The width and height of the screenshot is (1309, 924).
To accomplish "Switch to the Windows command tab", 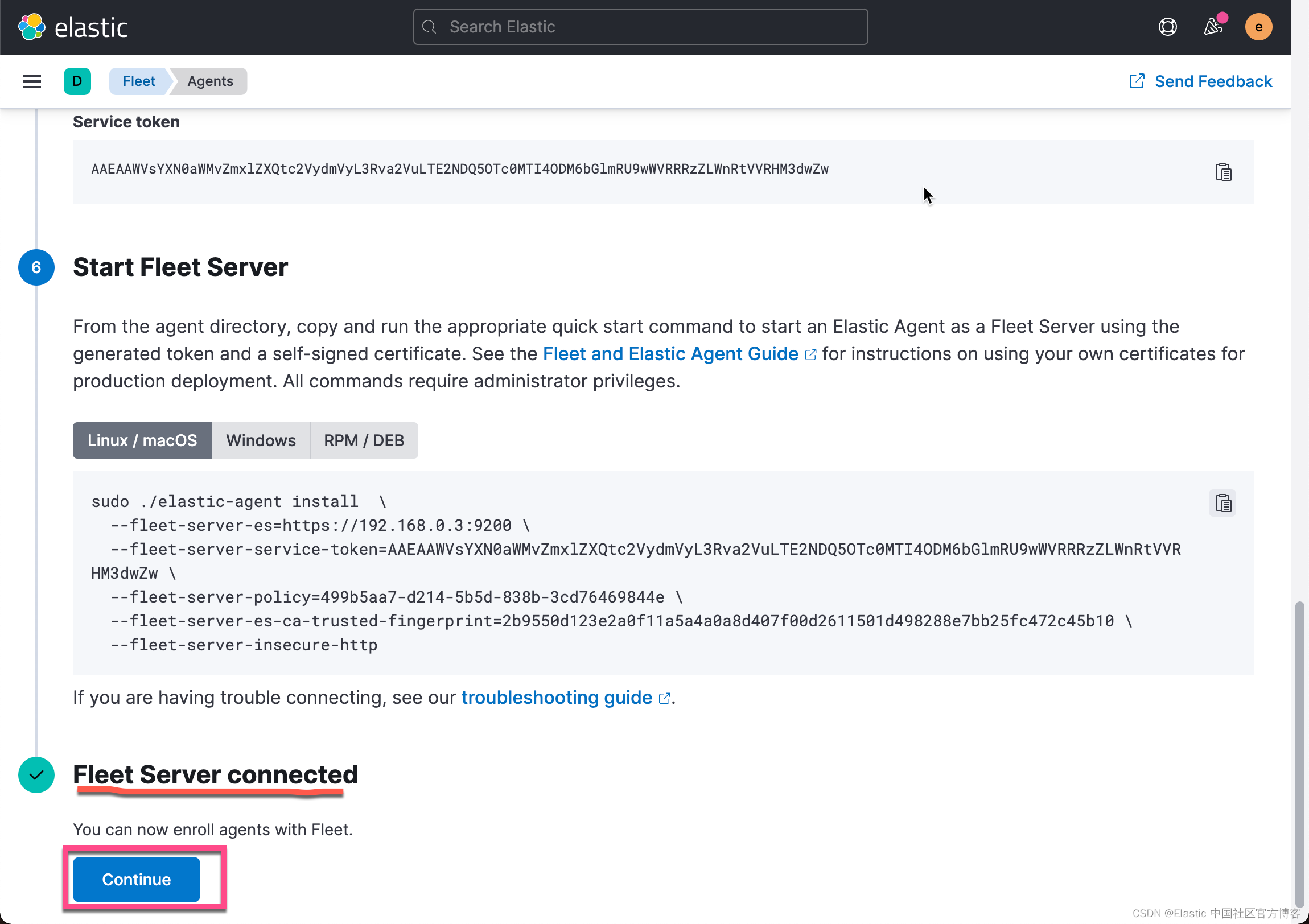I will click(261, 440).
